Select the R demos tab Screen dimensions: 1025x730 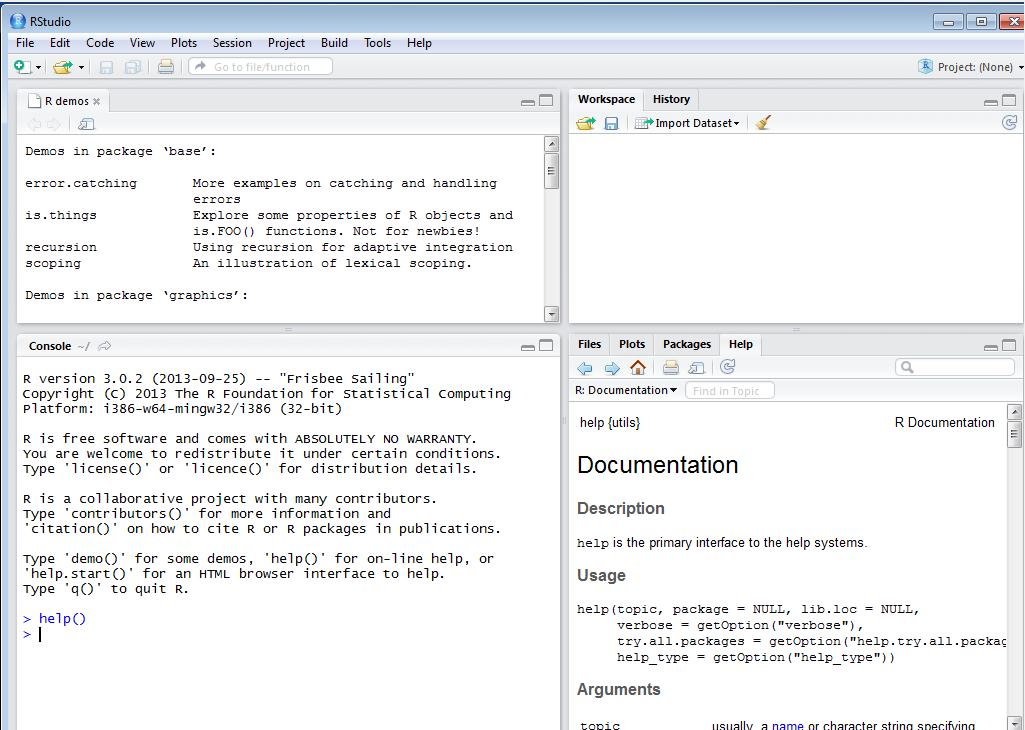[65, 101]
